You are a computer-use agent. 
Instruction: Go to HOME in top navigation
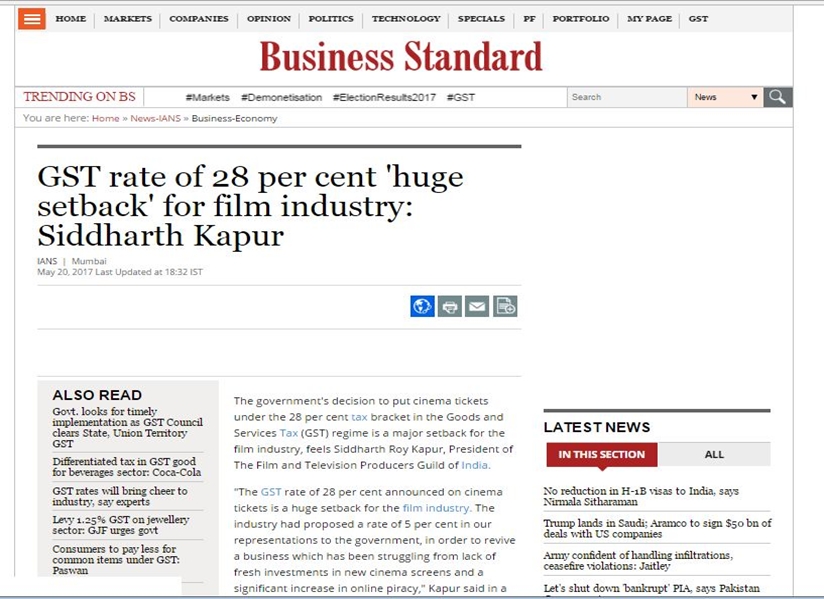[71, 19]
